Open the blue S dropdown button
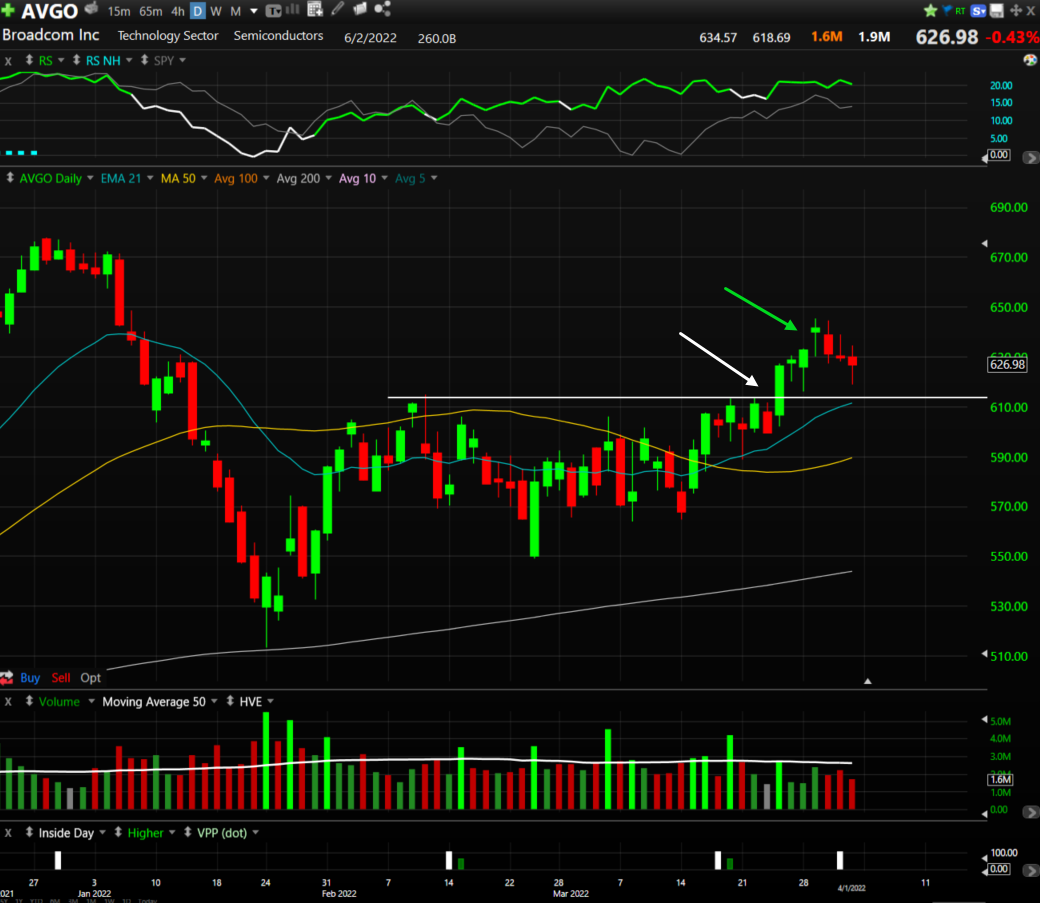 pyautogui.click(x=978, y=11)
